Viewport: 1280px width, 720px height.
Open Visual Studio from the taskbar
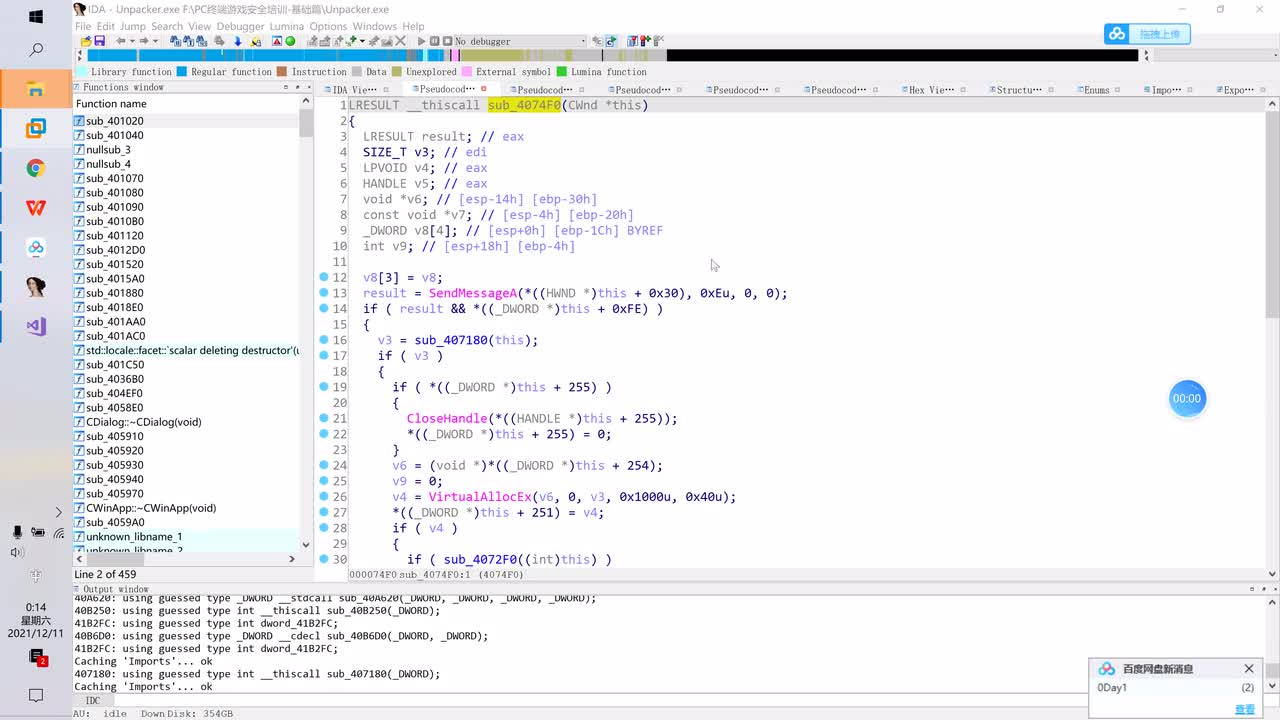point(36,327)
